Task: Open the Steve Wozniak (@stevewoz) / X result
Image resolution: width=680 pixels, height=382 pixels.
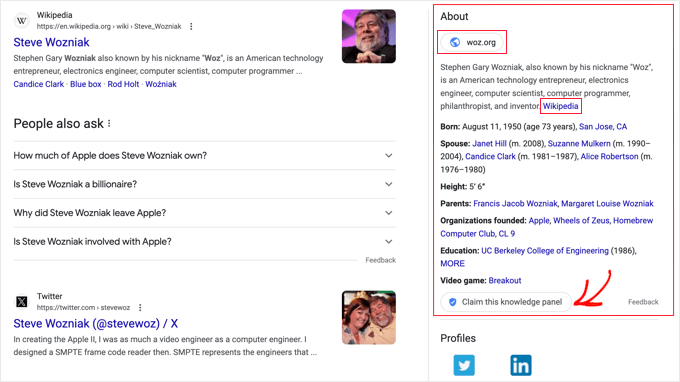Action: tap(95, 323)
